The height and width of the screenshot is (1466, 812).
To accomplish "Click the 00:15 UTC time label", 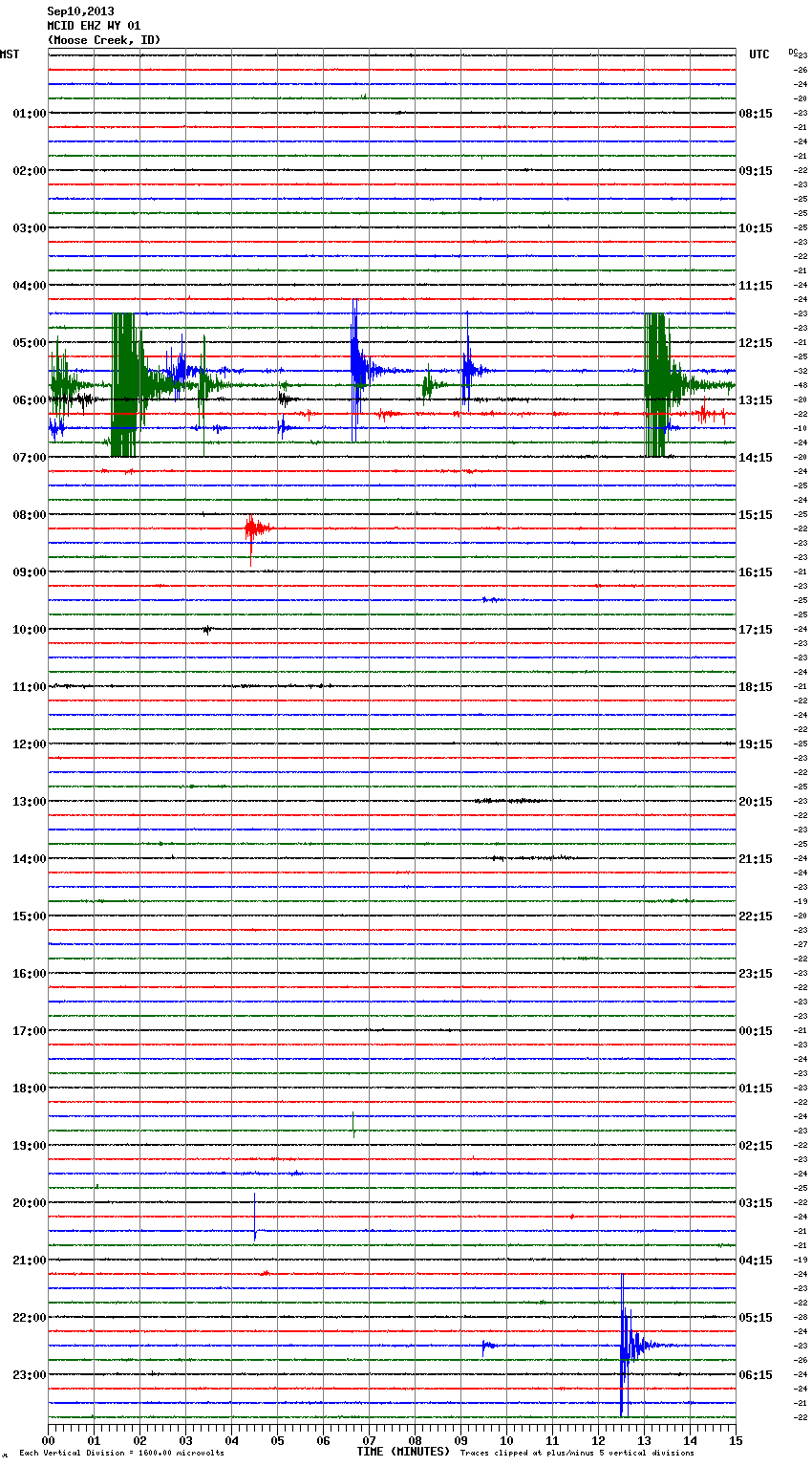I will [756, 1030].
